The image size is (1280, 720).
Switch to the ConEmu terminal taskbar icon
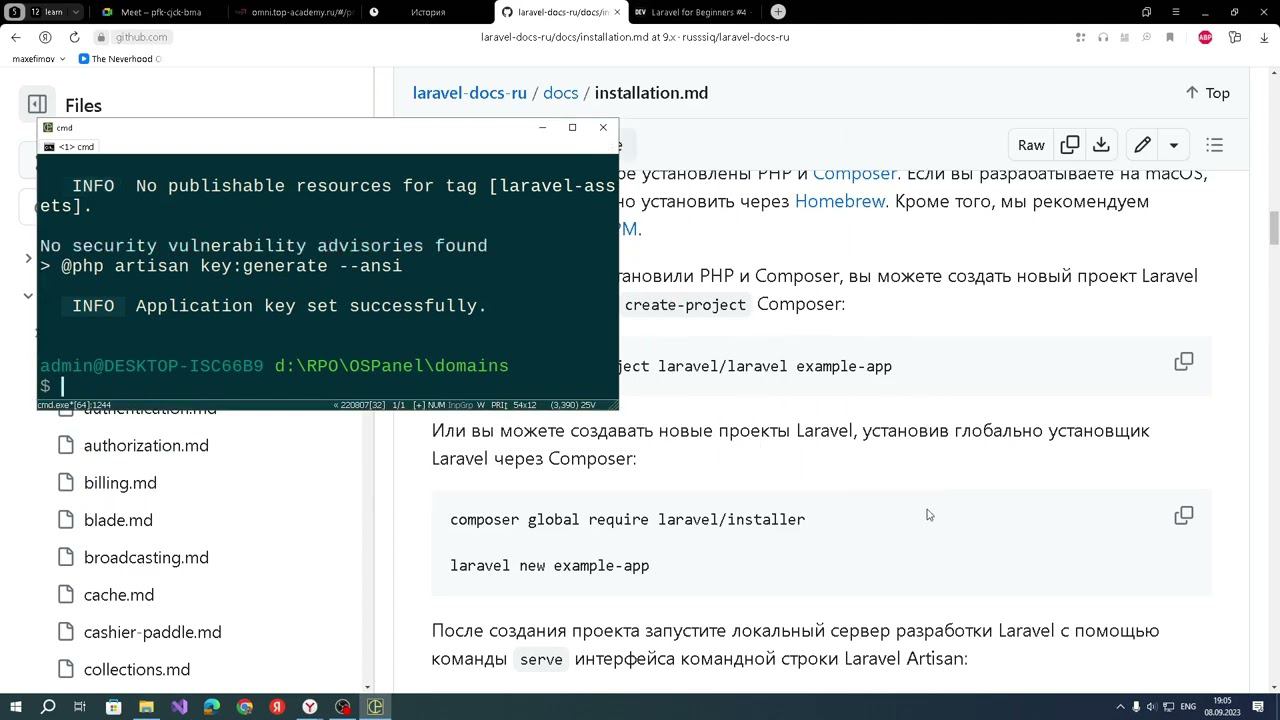coord(375,707)
